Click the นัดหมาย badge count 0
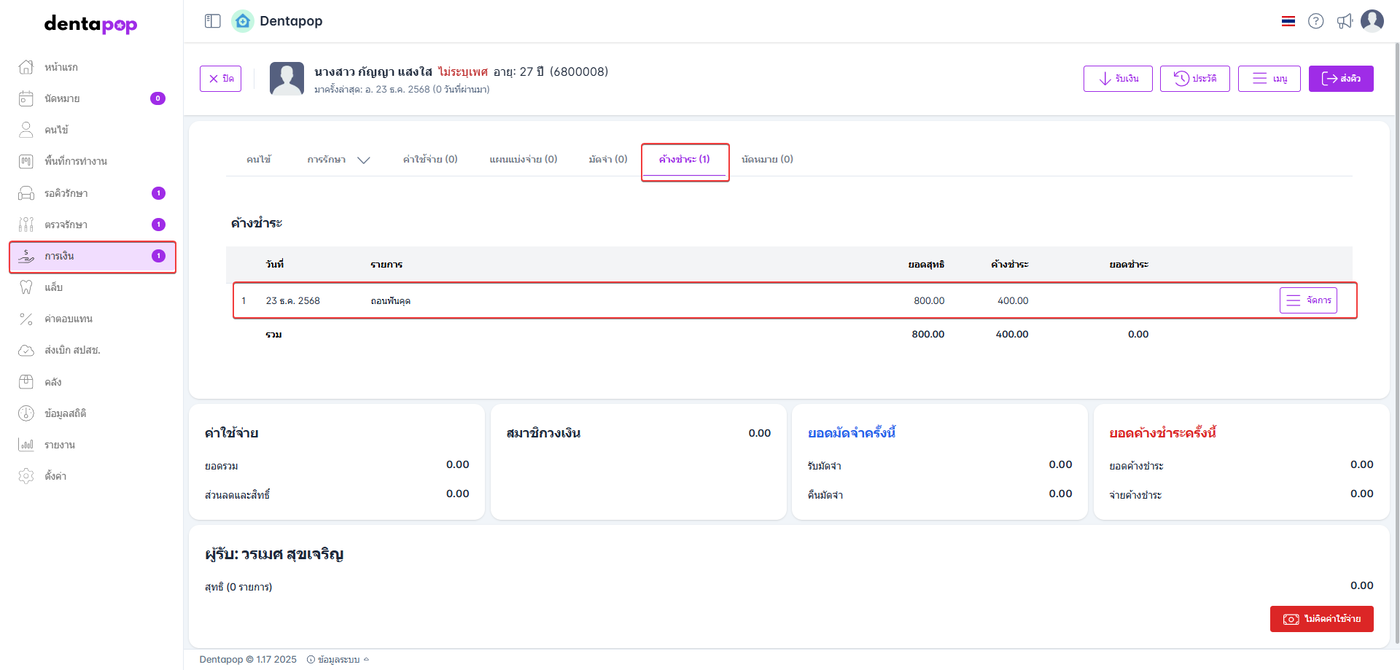 point(157,98)
